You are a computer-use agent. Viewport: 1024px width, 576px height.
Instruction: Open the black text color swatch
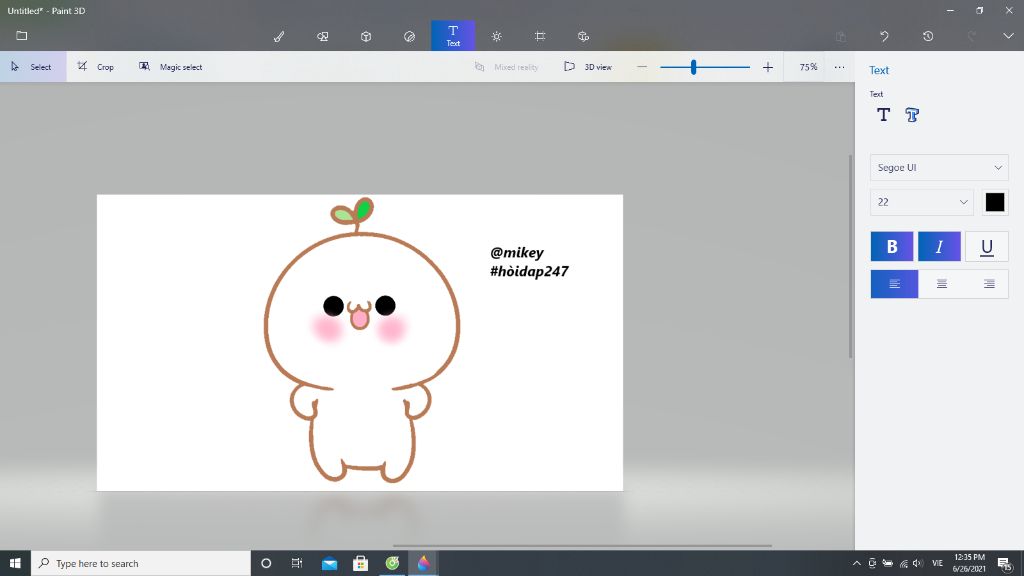[994, 202]
